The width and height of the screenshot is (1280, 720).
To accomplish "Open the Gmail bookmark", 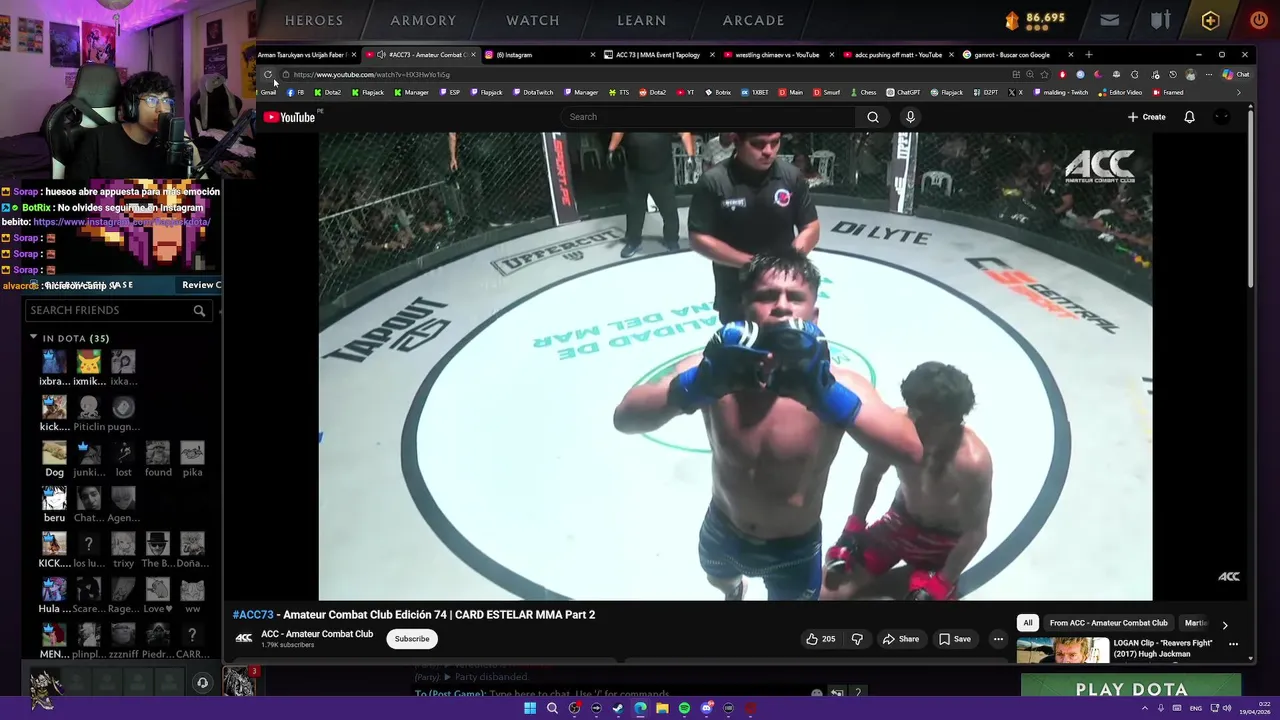I will 266,92.
